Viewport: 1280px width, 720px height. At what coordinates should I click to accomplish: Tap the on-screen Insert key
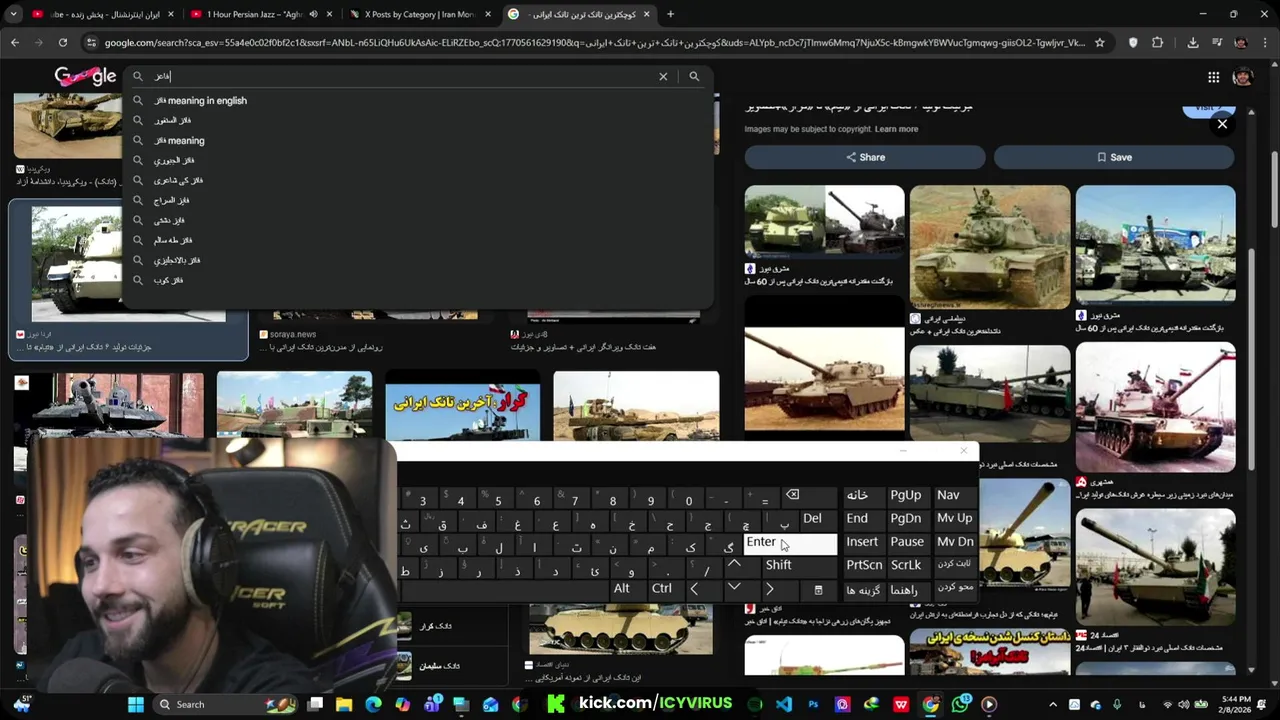tap(862, 542)
